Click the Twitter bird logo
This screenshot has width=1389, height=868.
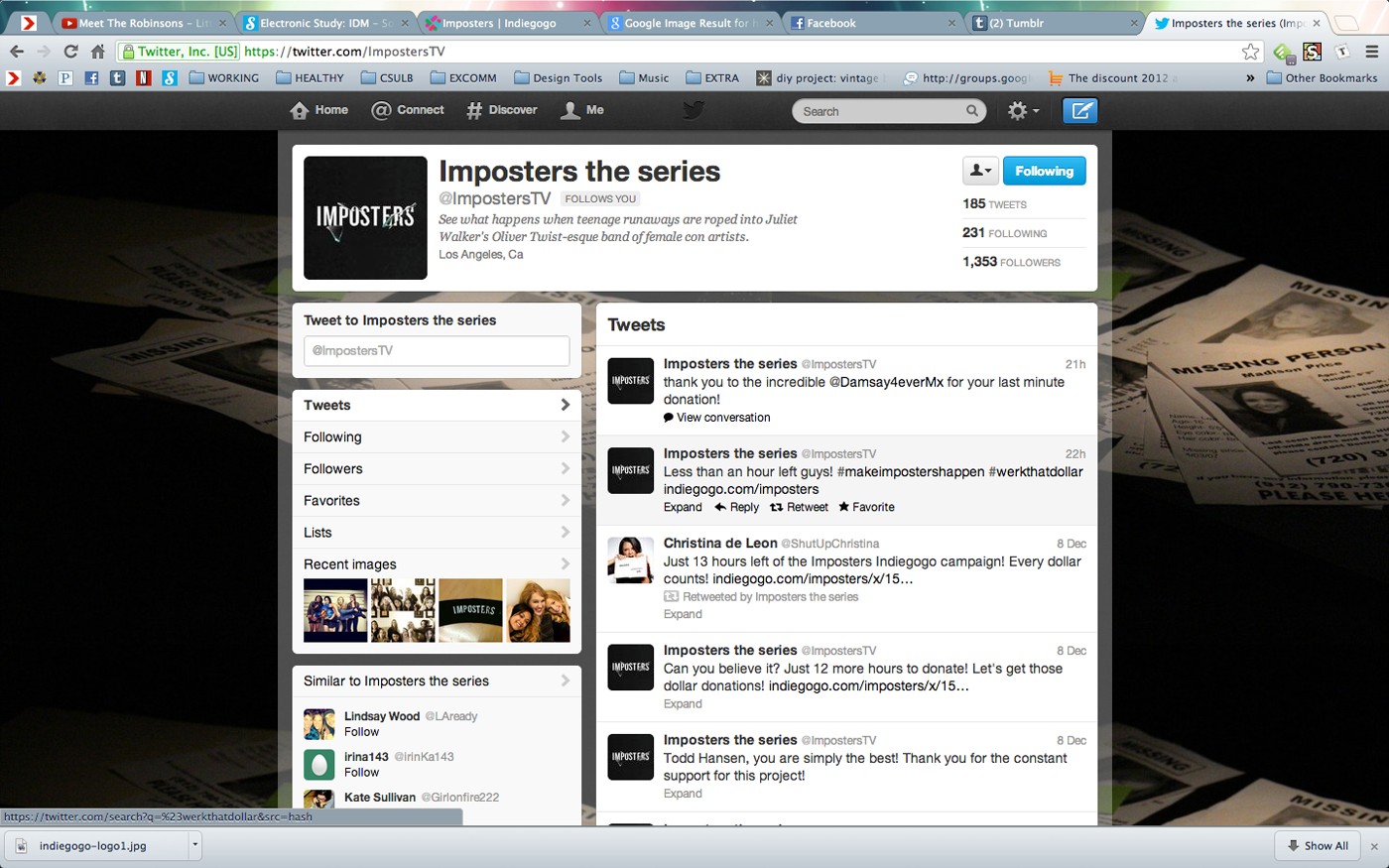click(694, 110)
